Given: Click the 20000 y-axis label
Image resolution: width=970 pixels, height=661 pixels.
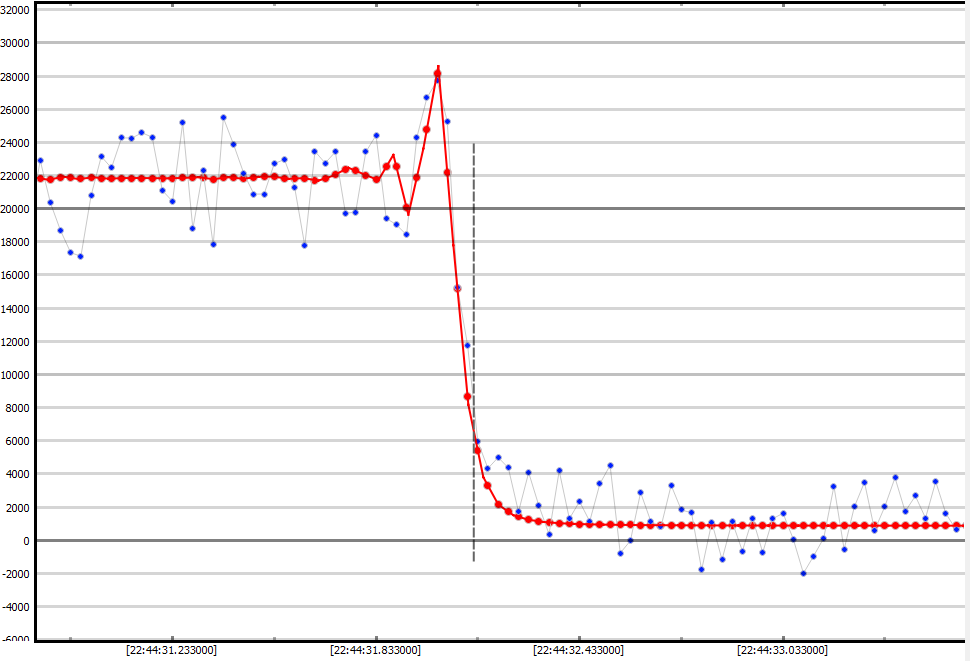Looking at the screenshot, I should coord(15,209).
